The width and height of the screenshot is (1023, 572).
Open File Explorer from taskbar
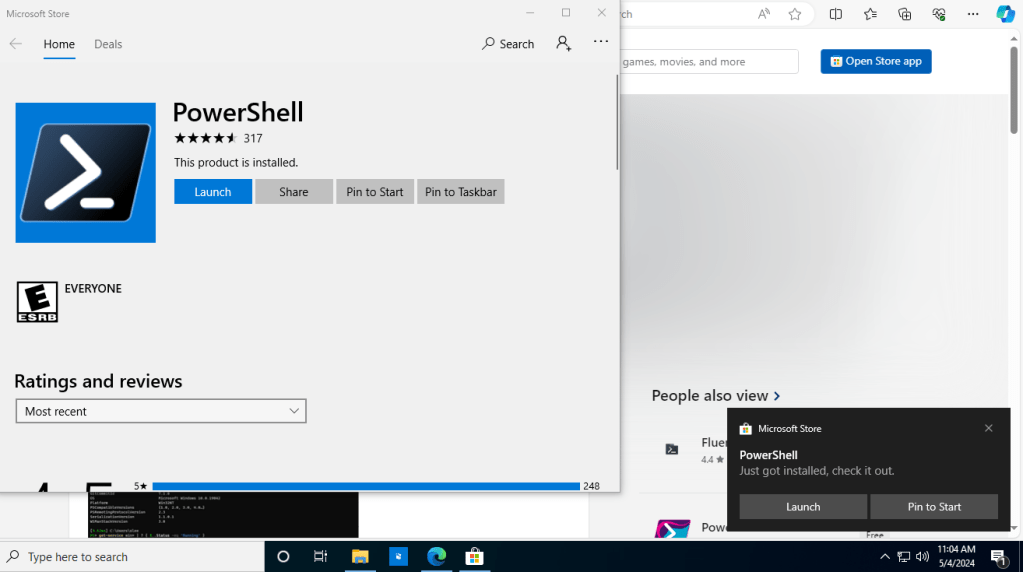pyautogui.click(x=359, y=556)
